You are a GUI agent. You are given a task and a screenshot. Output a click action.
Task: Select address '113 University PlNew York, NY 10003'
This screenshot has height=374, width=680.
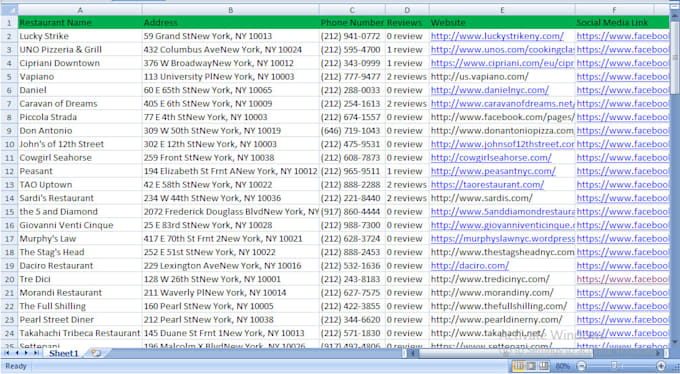tap(230, 77)
